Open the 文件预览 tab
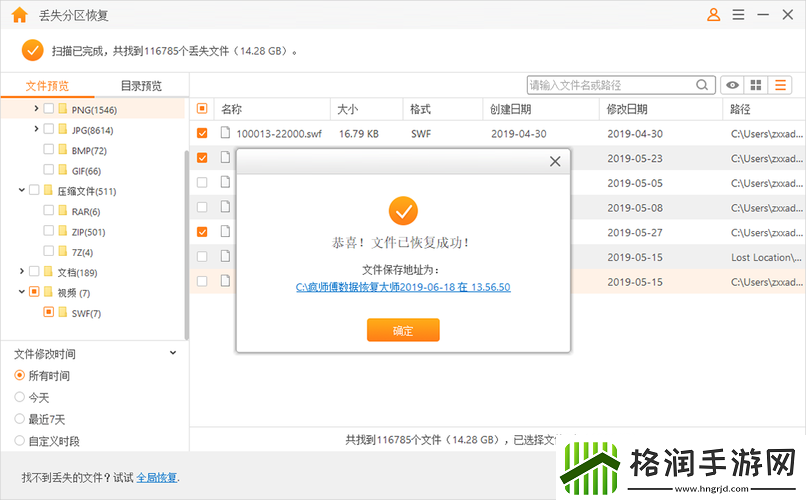 pyautogui.click(x=47, y=86)
